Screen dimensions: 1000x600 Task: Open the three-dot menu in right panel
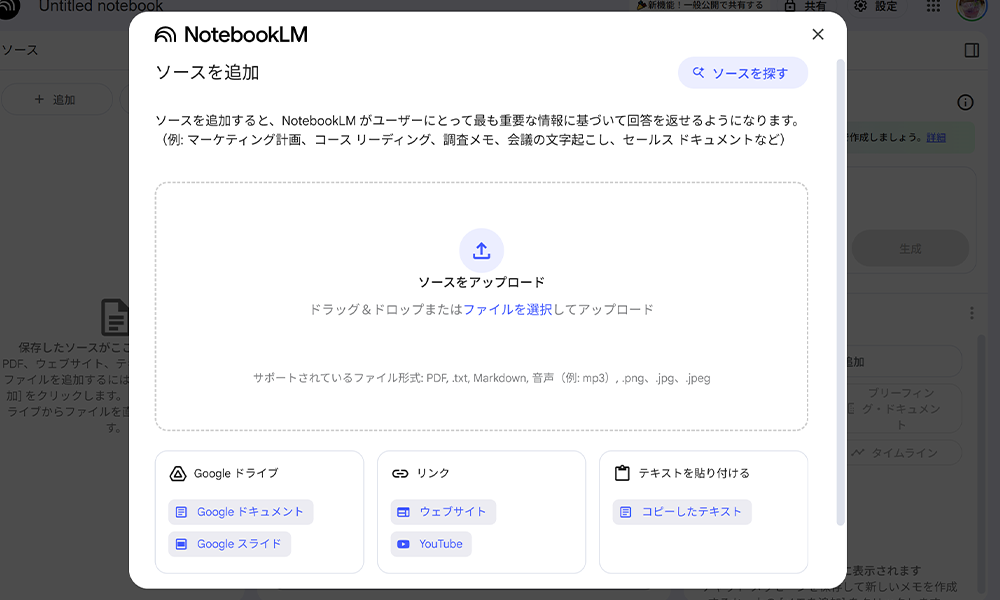point(971,313)
